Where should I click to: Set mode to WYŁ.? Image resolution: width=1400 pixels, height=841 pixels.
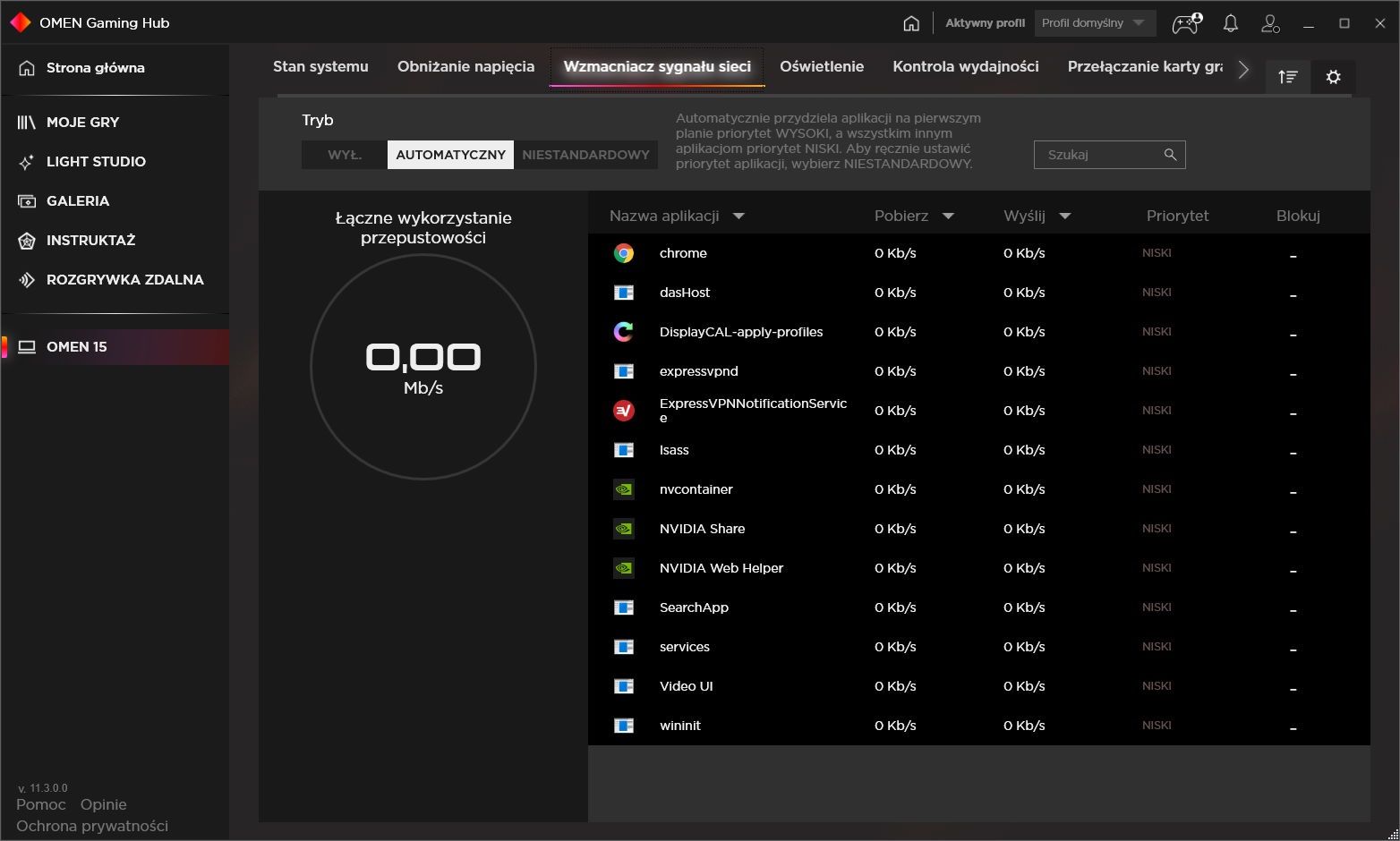coord(345,155)
